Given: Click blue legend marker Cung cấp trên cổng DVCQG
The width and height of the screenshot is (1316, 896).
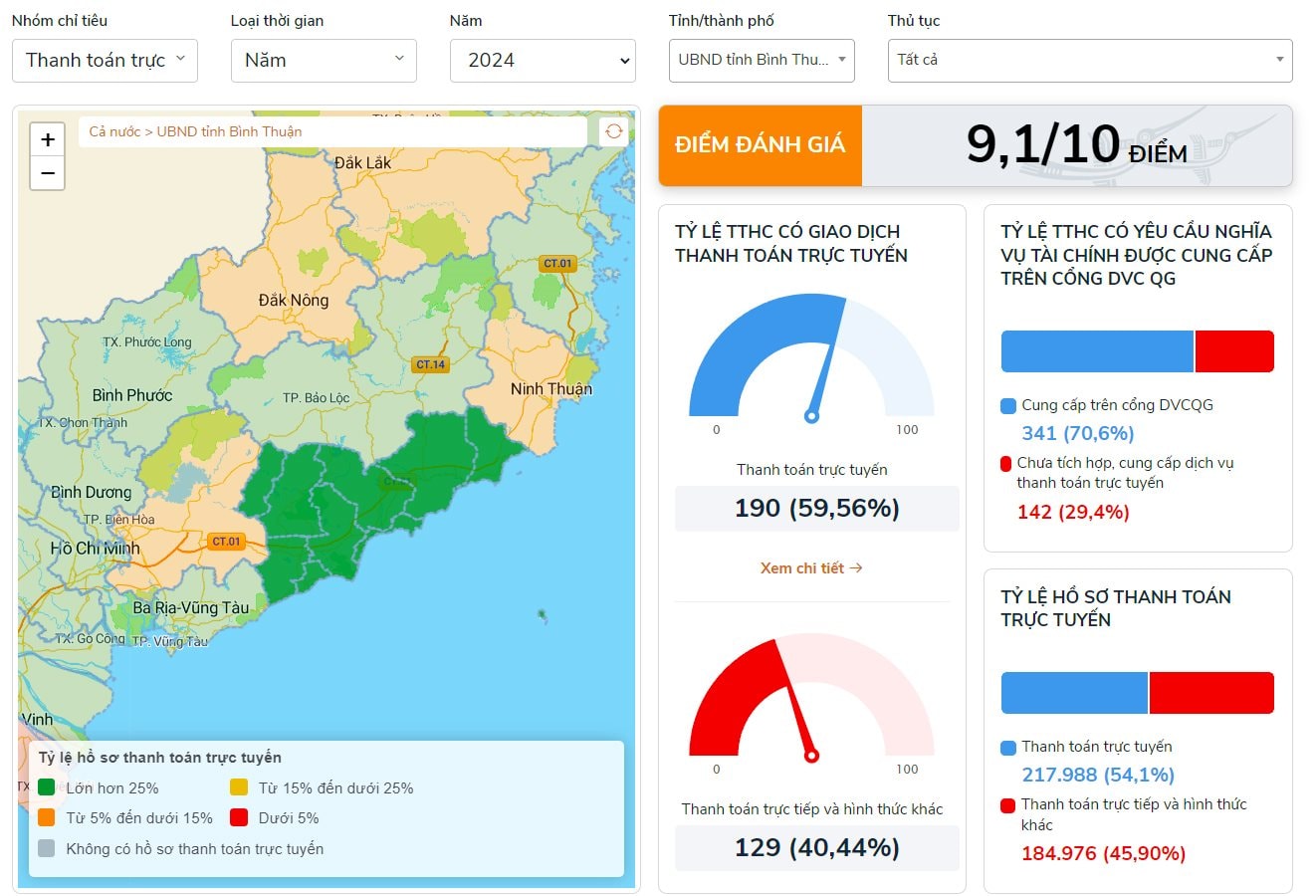Looking at the screenshot, I should [1008, 406].
